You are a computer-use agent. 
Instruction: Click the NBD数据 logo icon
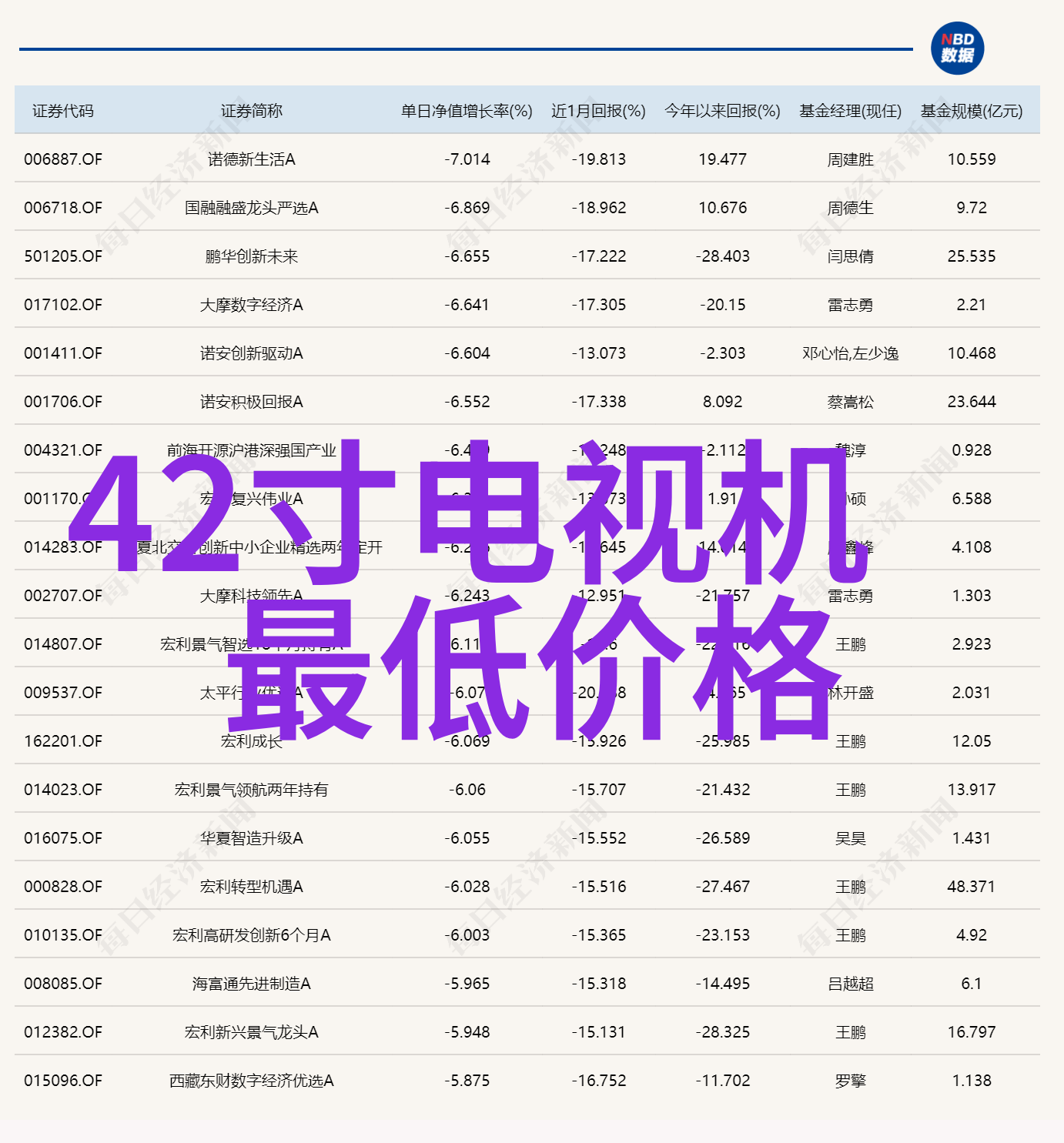coord(957,48)
